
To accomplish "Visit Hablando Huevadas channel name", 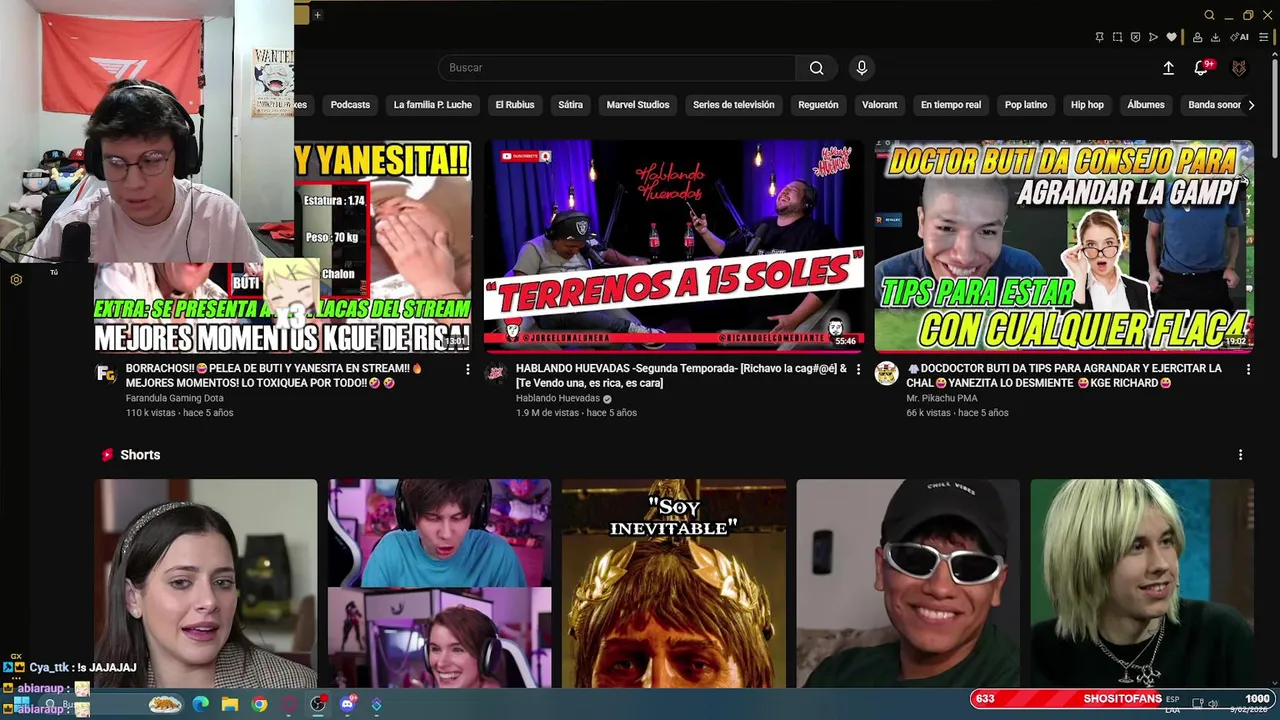I will 558,398.
